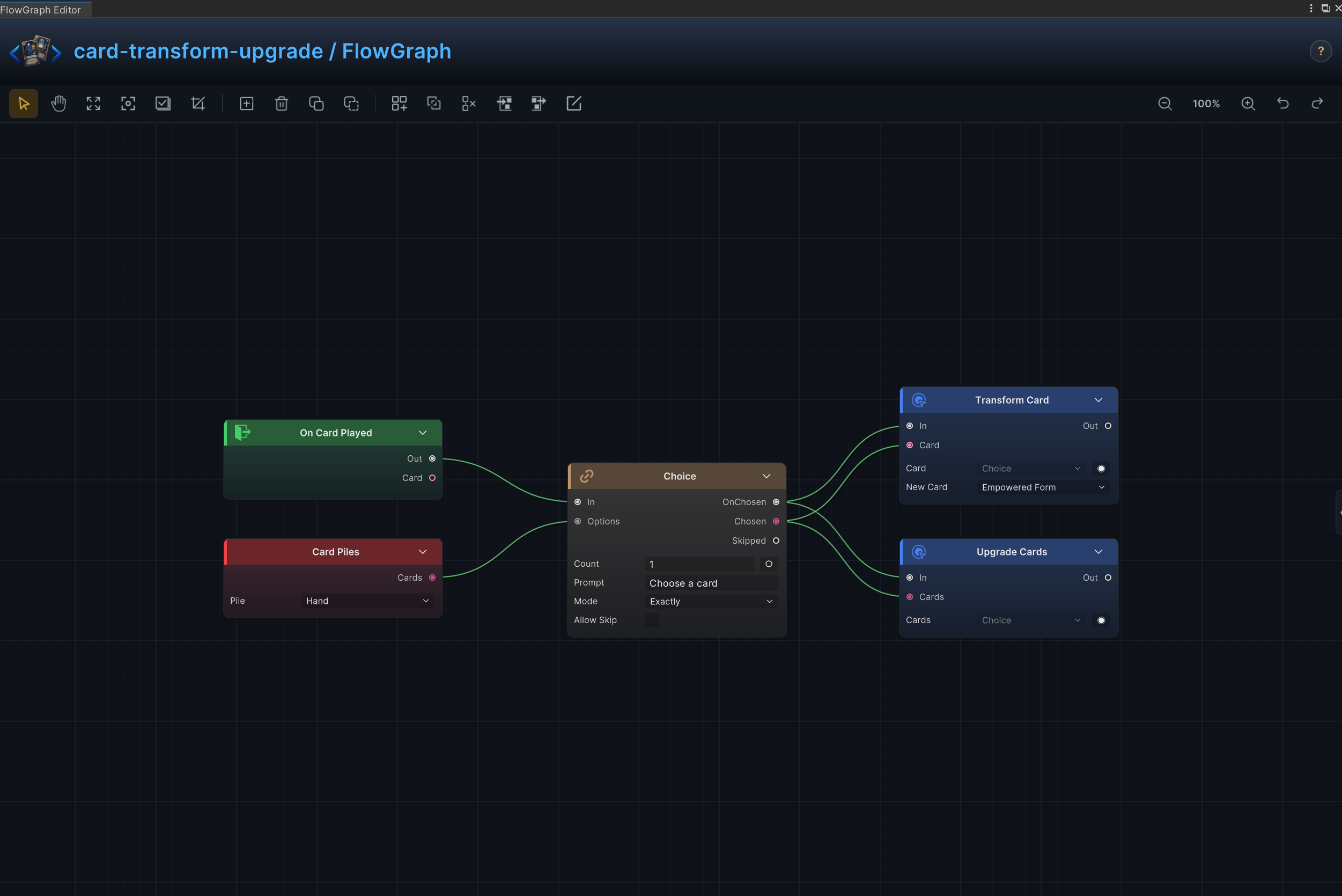Click the Upgrade Cards node action icon
Image resolution: width=1342 pixels, height=896 pixels.
(918, 552)
